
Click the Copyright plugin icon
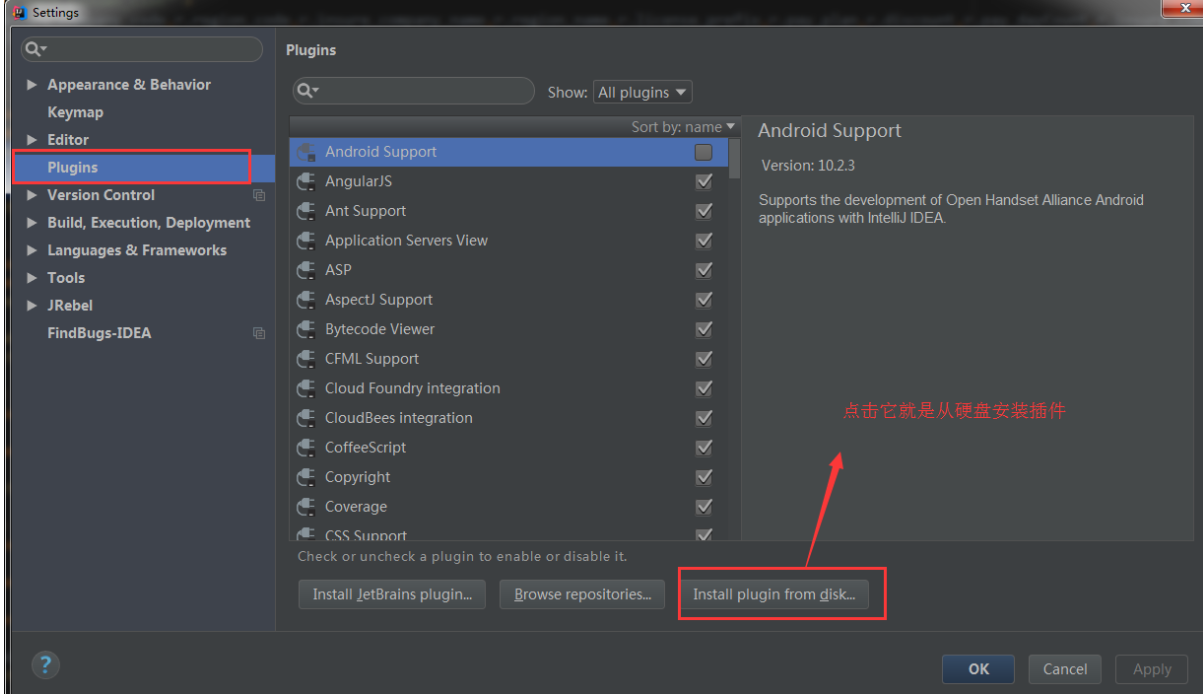[x=307, y=477]
